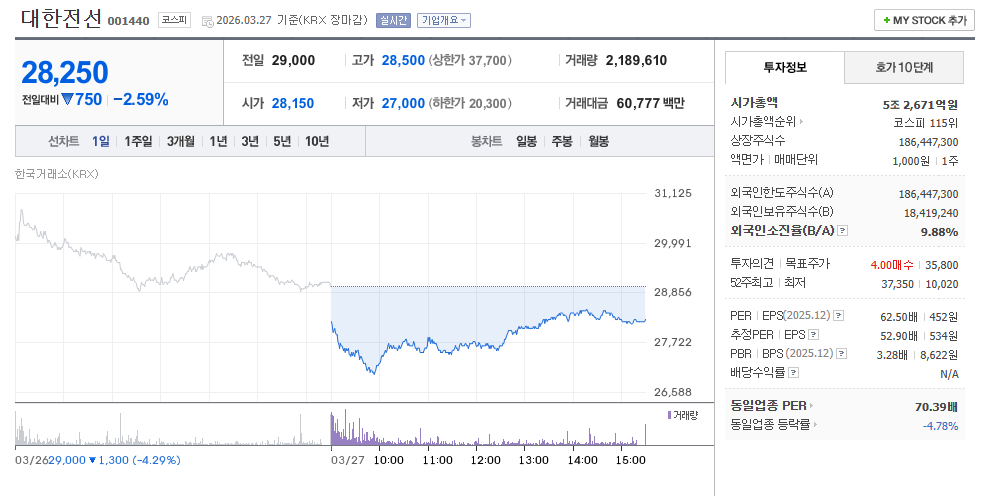
Task: Click the chart y-axis value 28,856
Action: click(x=672, y=292)
